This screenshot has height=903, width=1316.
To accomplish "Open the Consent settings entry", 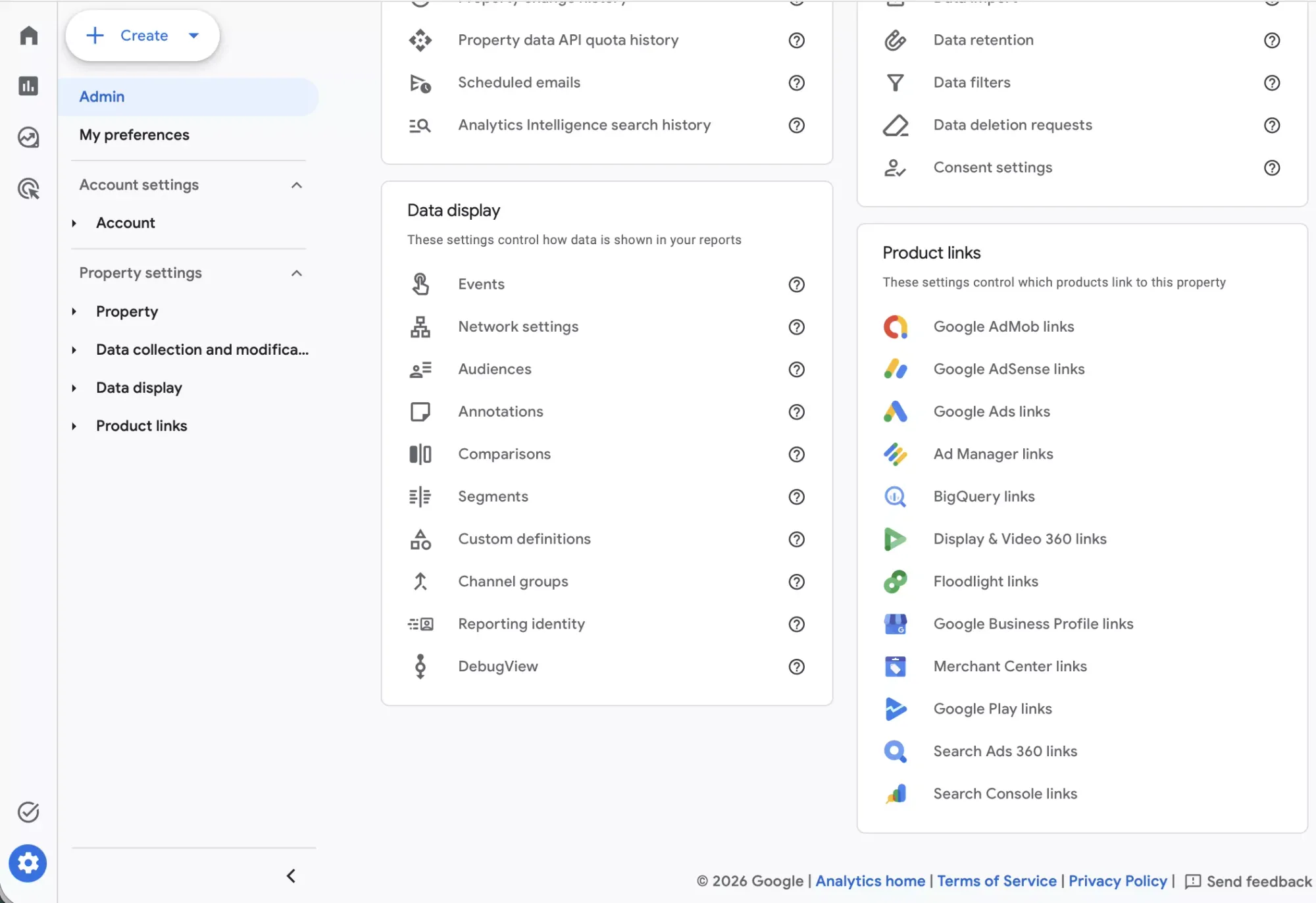I will (992, 168).
